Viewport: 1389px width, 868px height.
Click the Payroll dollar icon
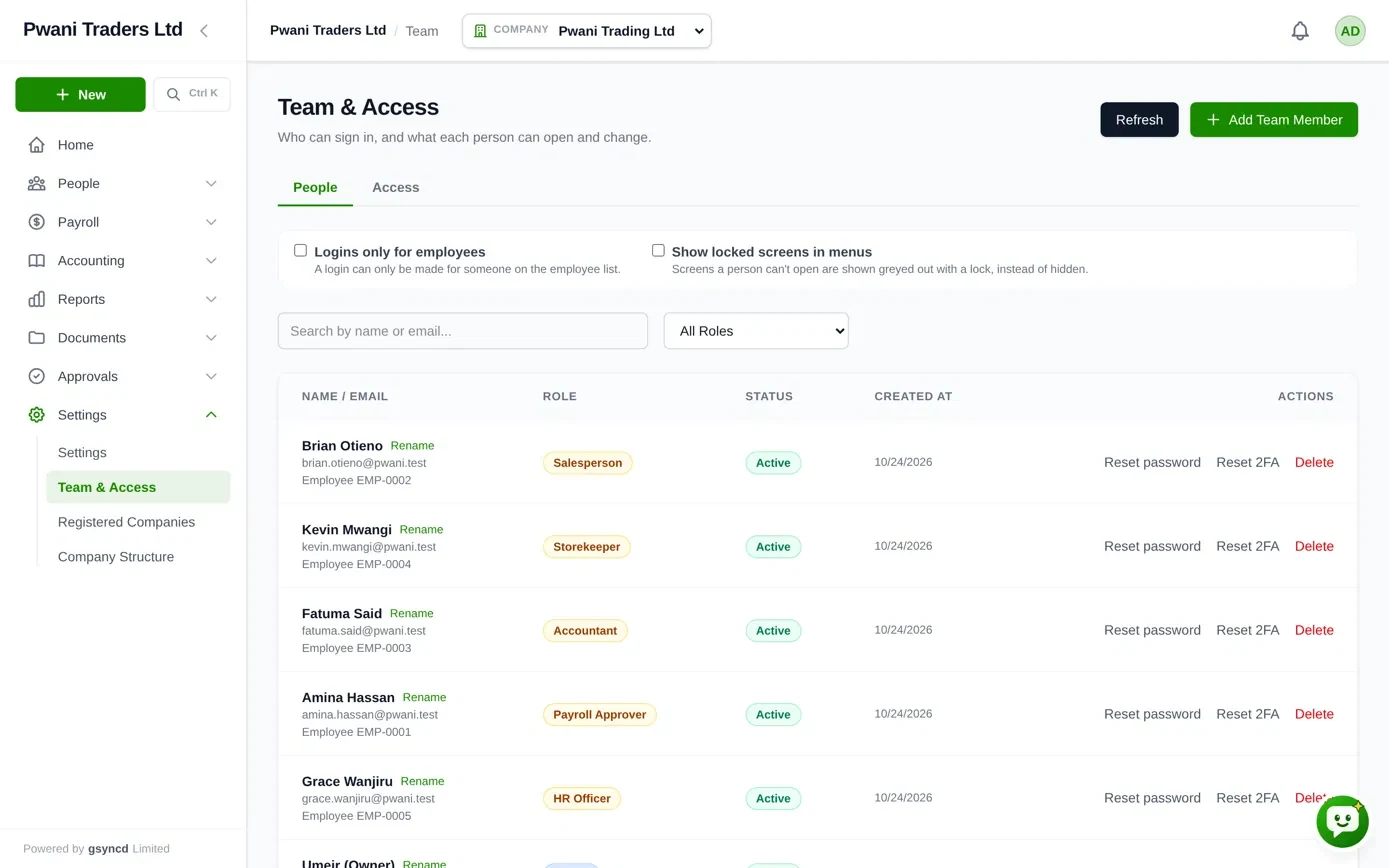37,222
